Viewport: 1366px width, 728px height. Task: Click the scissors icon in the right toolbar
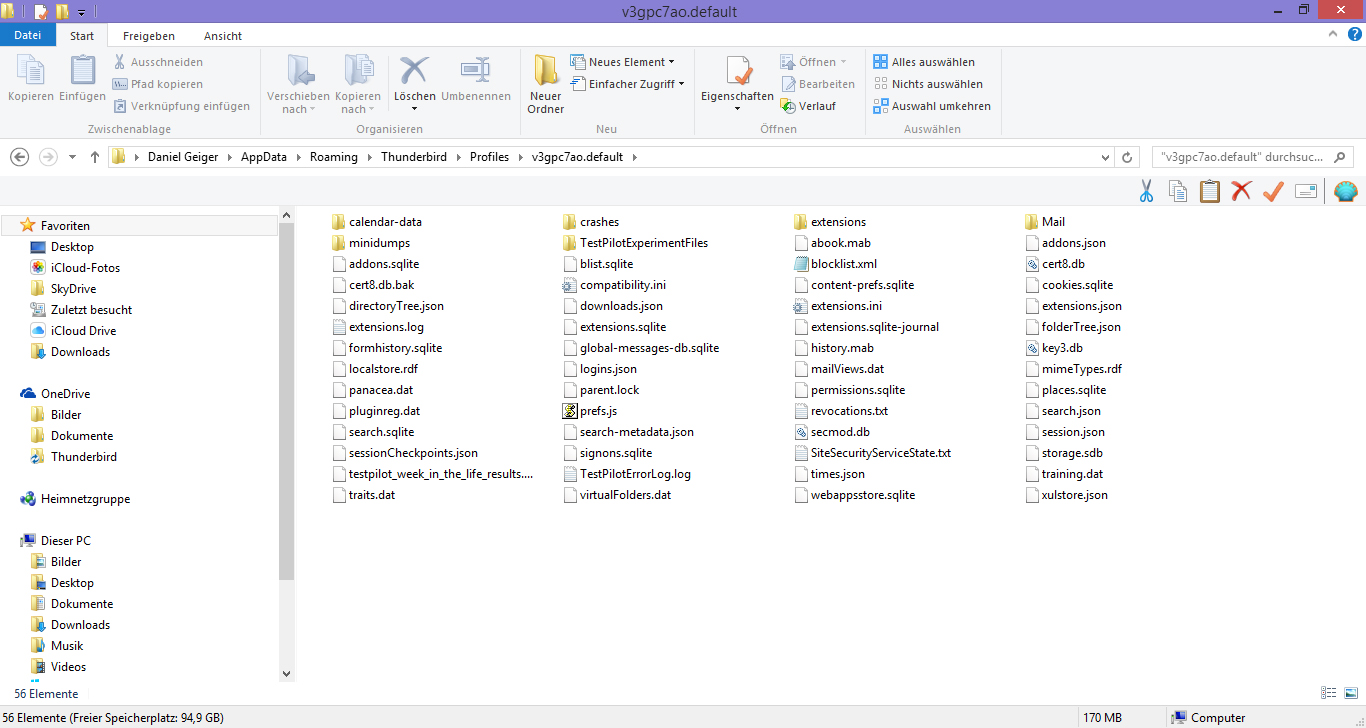1147,191
